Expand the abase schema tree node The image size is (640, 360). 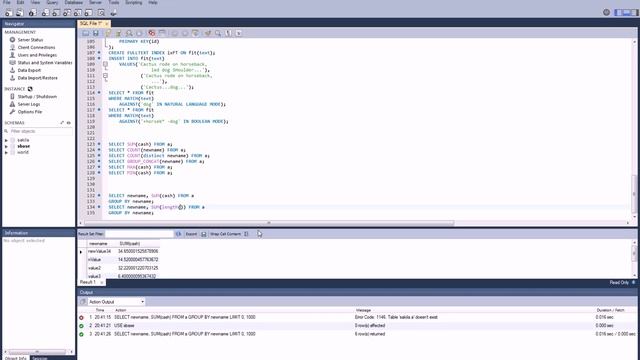6,147
